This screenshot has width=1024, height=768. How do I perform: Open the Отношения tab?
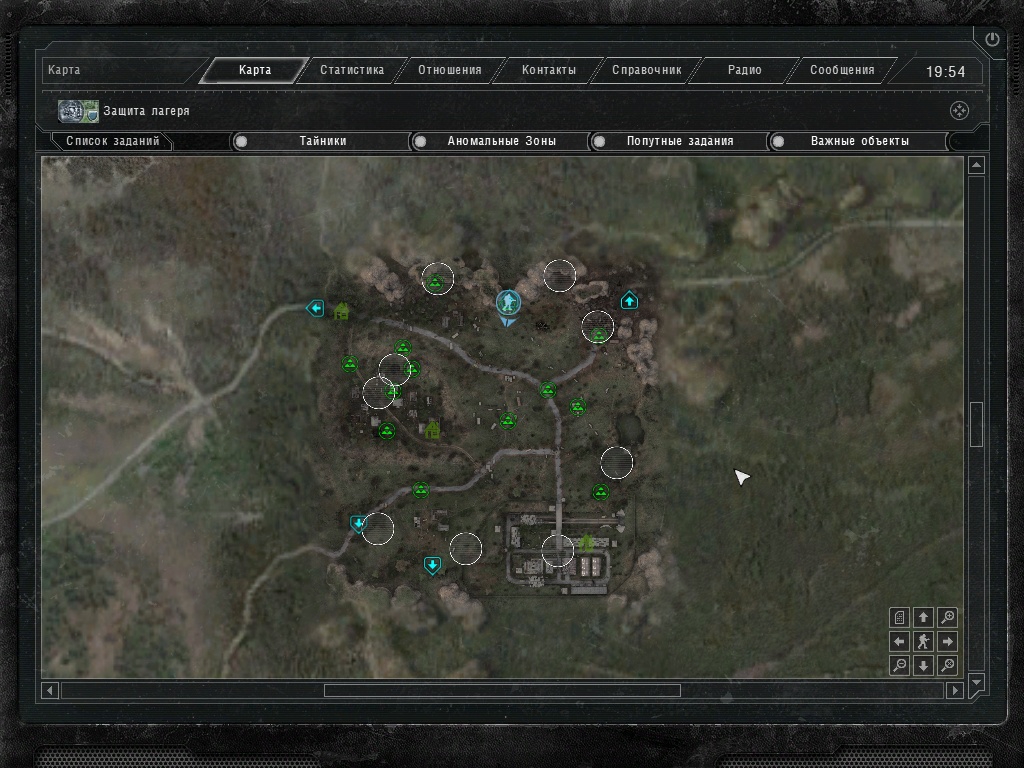pyautogui.click(x=450, y=71)
